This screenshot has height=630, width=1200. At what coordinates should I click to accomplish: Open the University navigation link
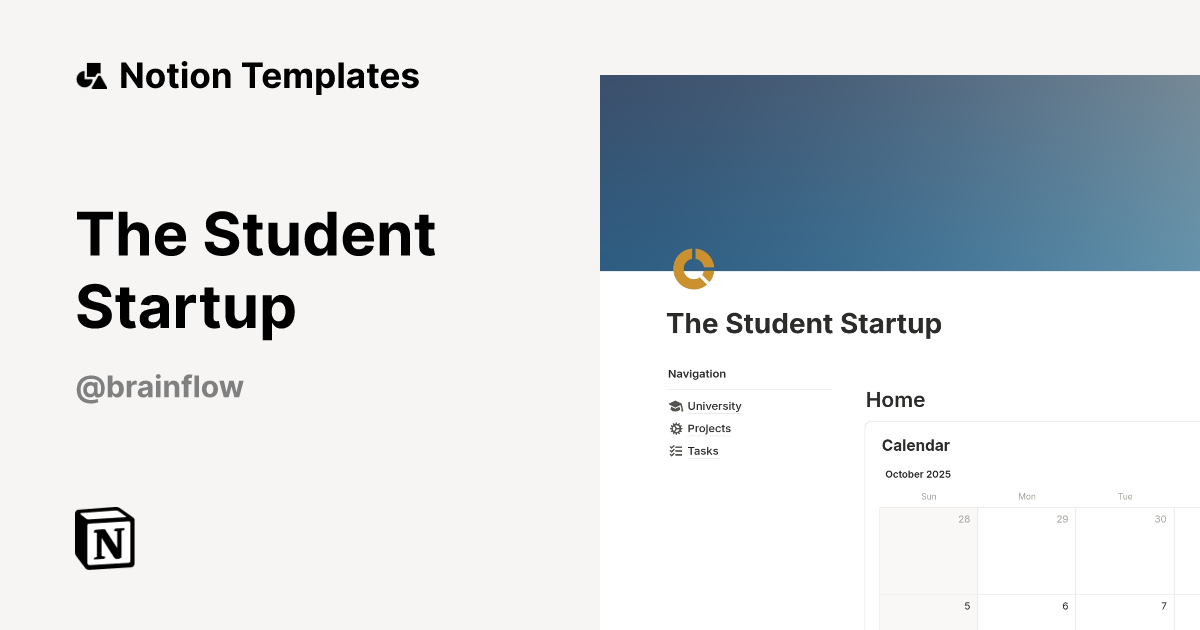point(713,406)
